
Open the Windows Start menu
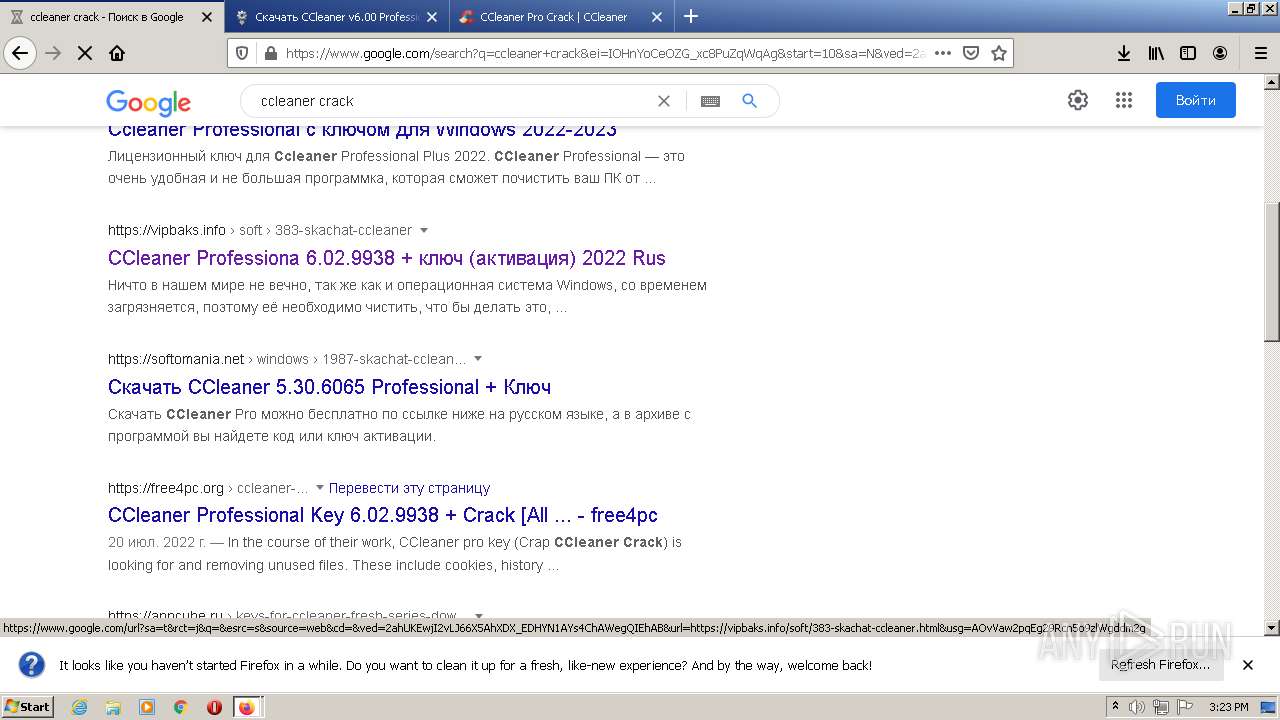tap(28, 707)
